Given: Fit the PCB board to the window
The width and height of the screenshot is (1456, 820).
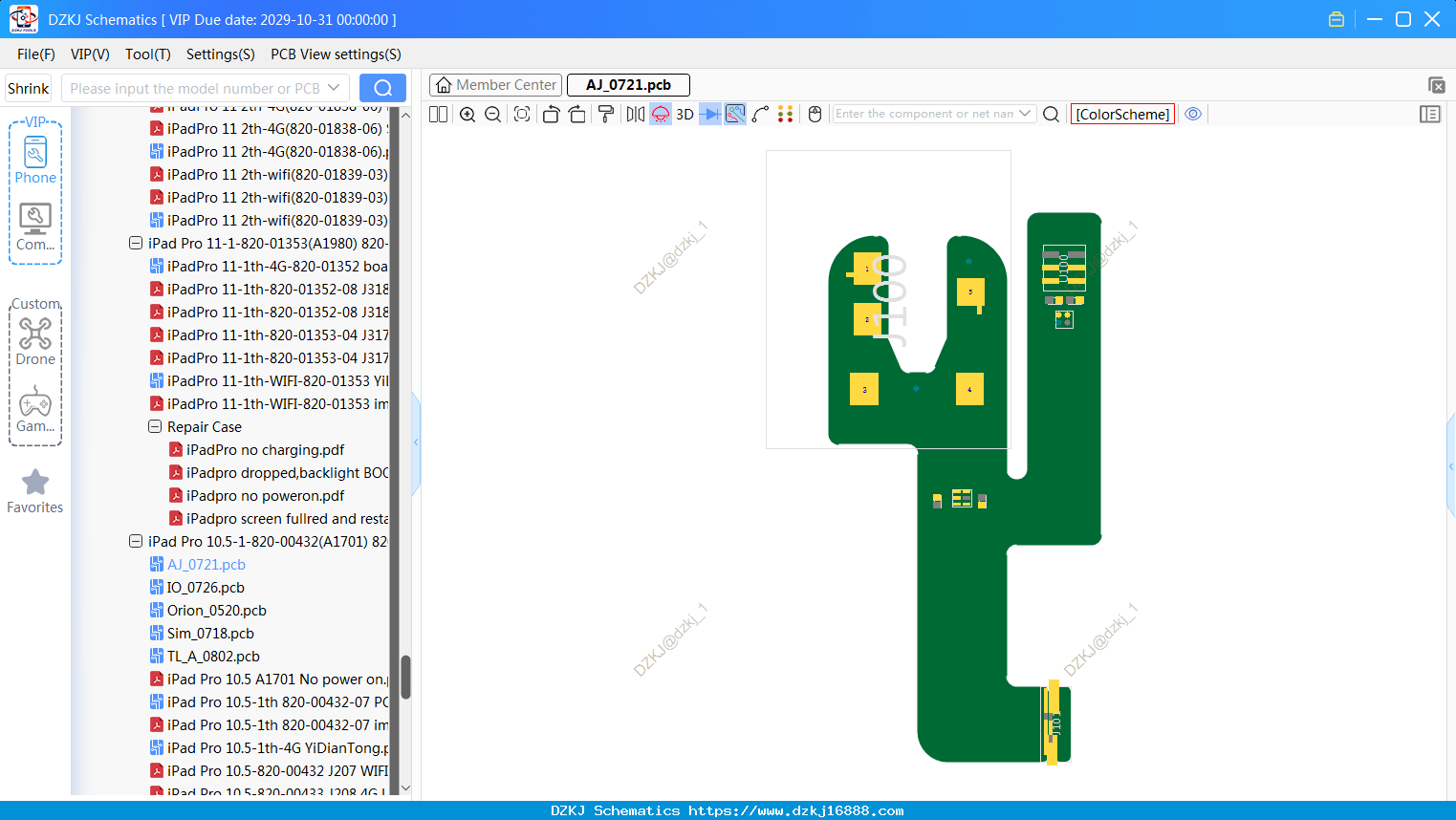Looking at the screenshot, I should [522, 114].
